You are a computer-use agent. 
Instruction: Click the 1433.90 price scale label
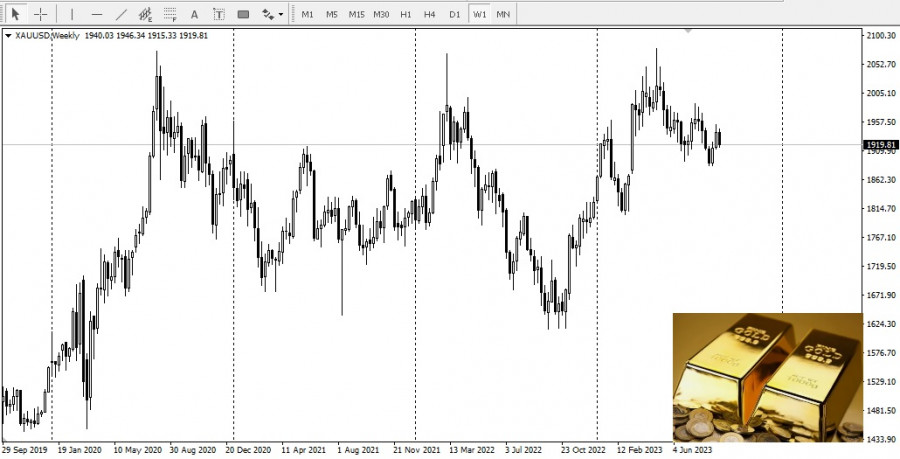tap(883, 439)
